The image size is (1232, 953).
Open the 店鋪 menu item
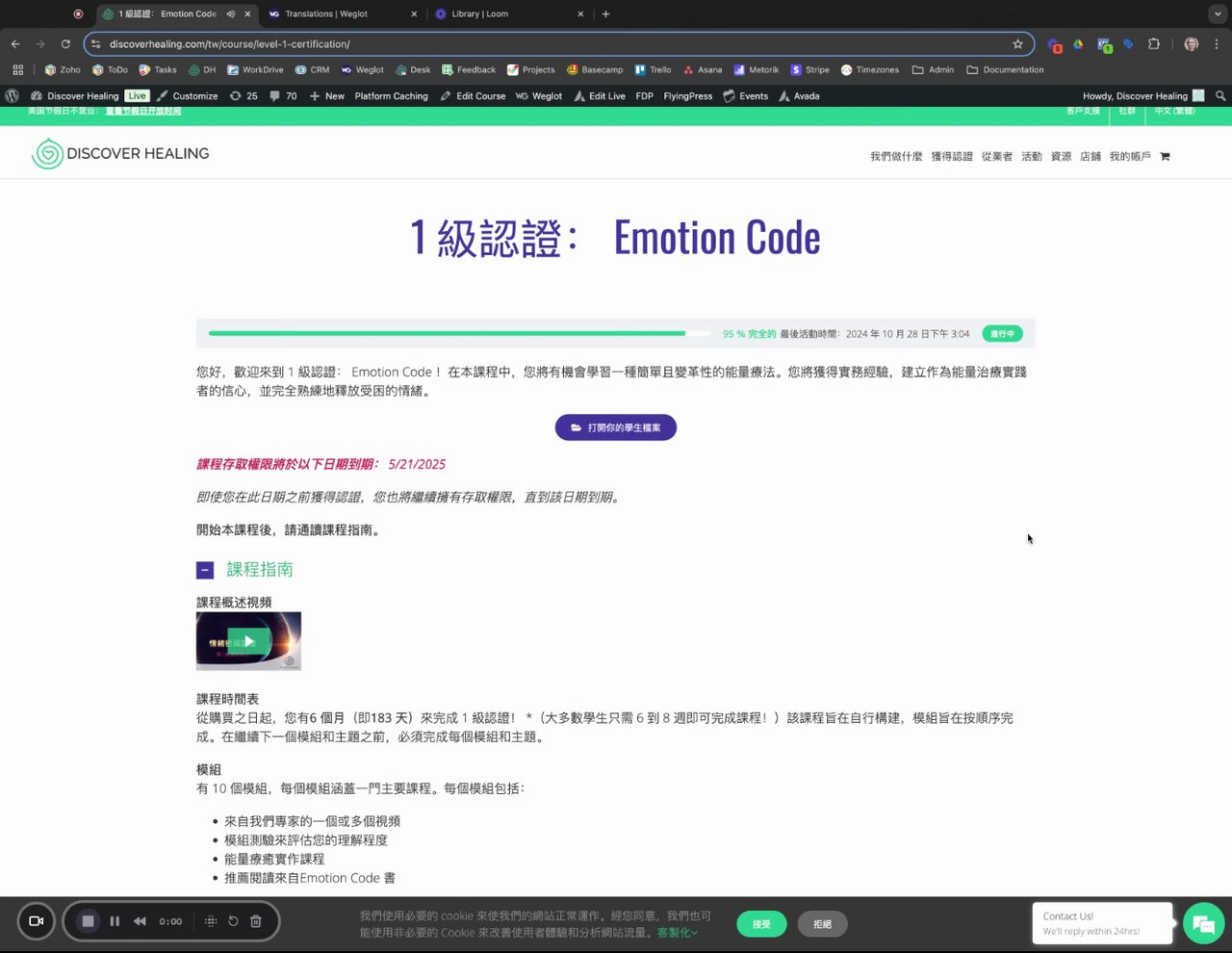tap(1091, 156)
